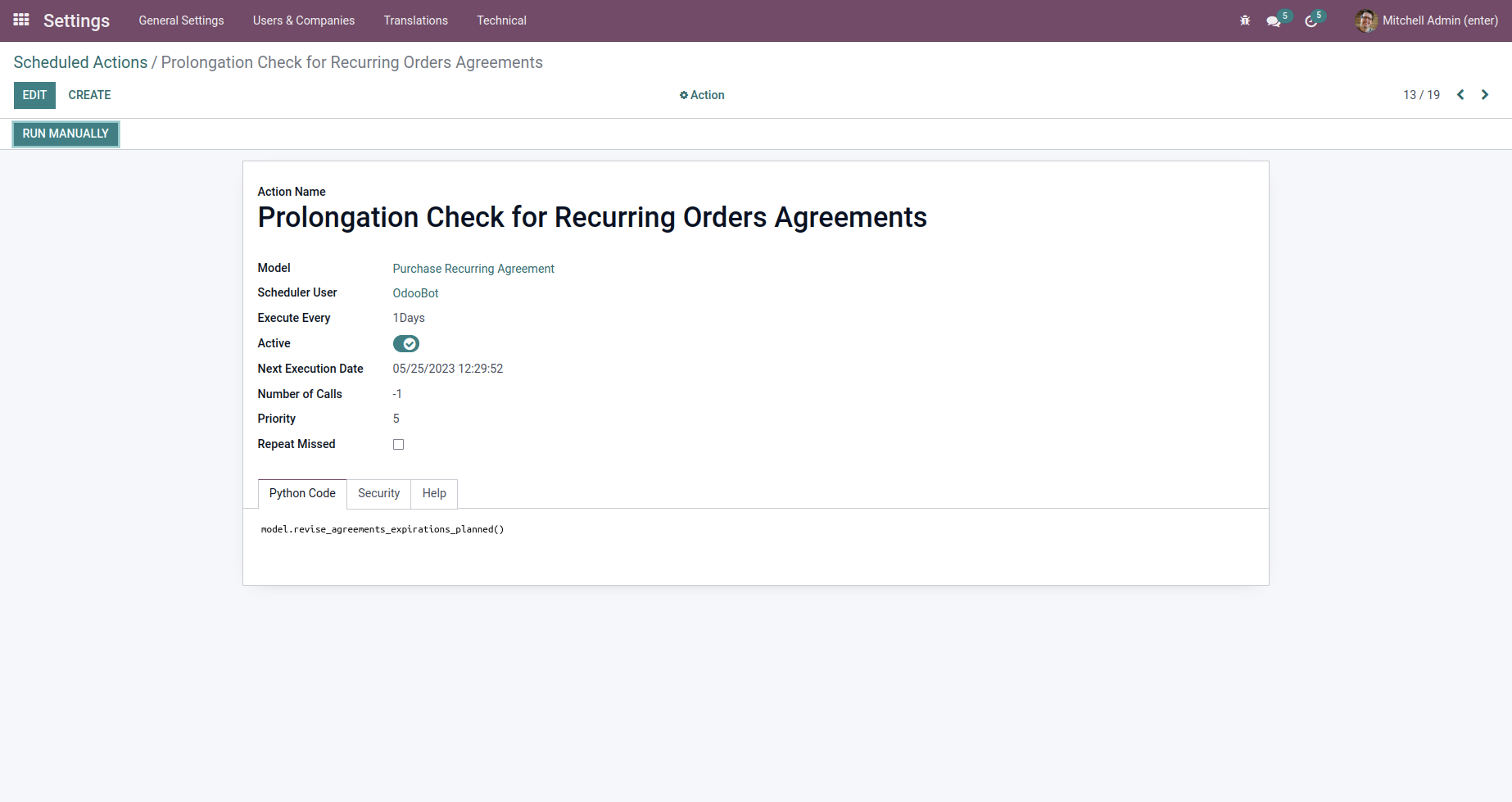Open the Technical menu
Screen dimensions: 1512x802
click(x=501, y=20)
